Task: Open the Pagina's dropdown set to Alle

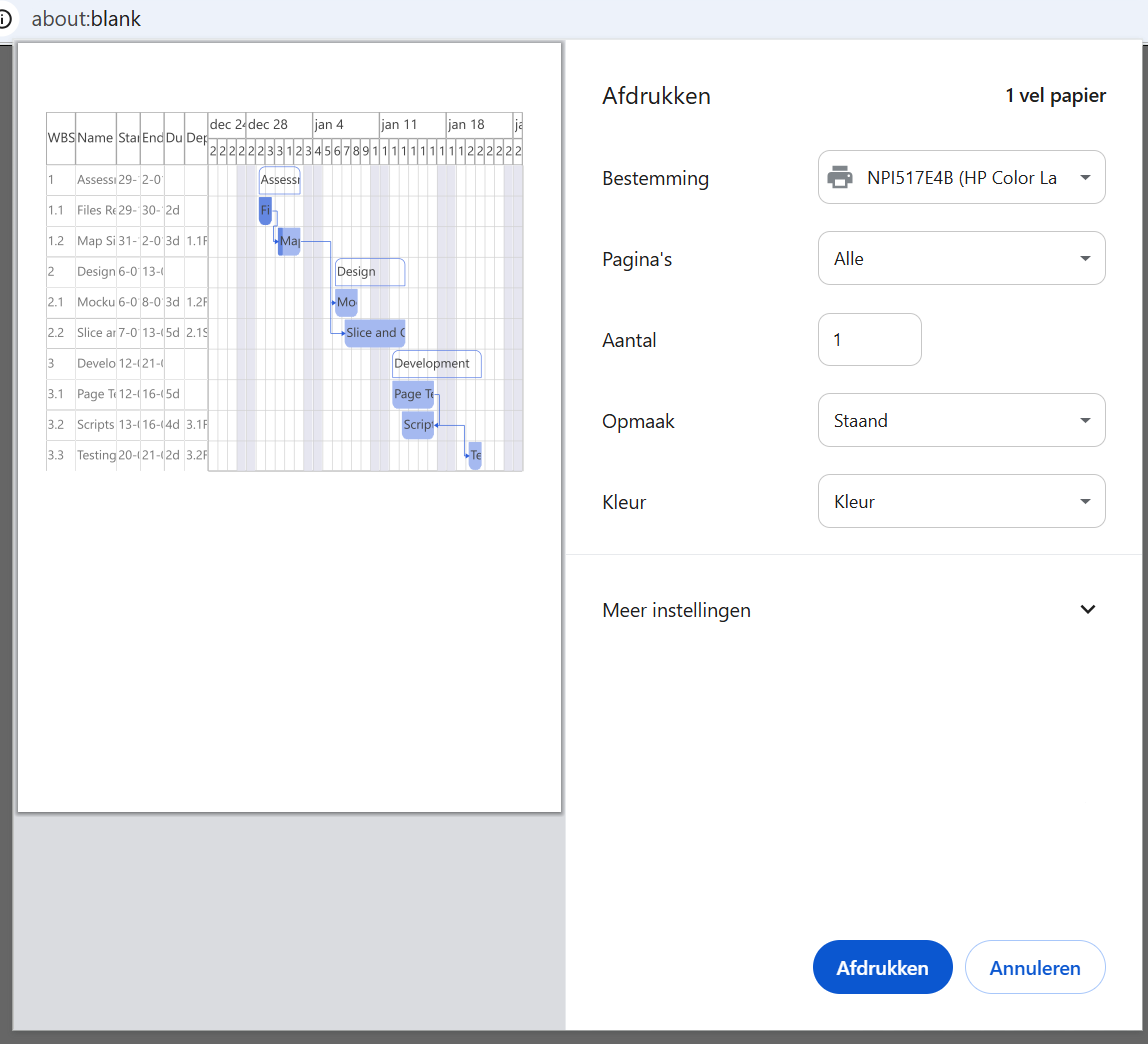Action: pos(961,259)
